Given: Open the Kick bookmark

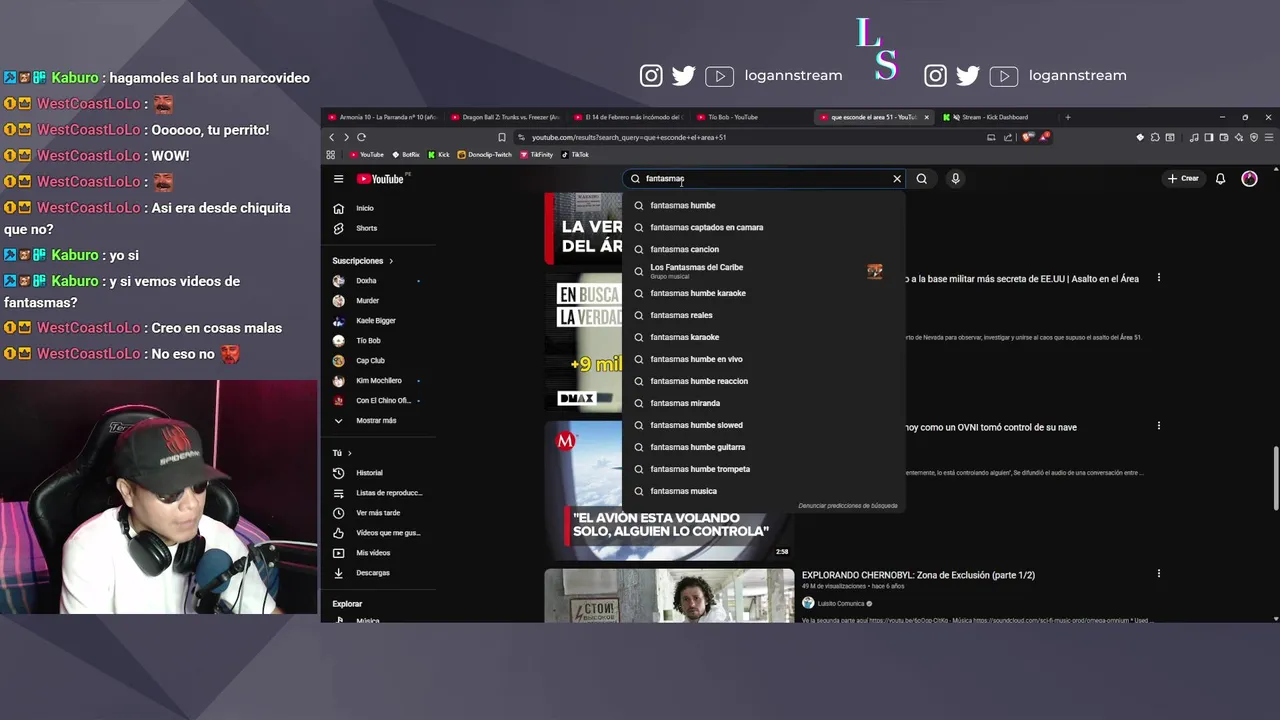Looking at the screenshot, I should pyautogui.click(x=439, y=155).
